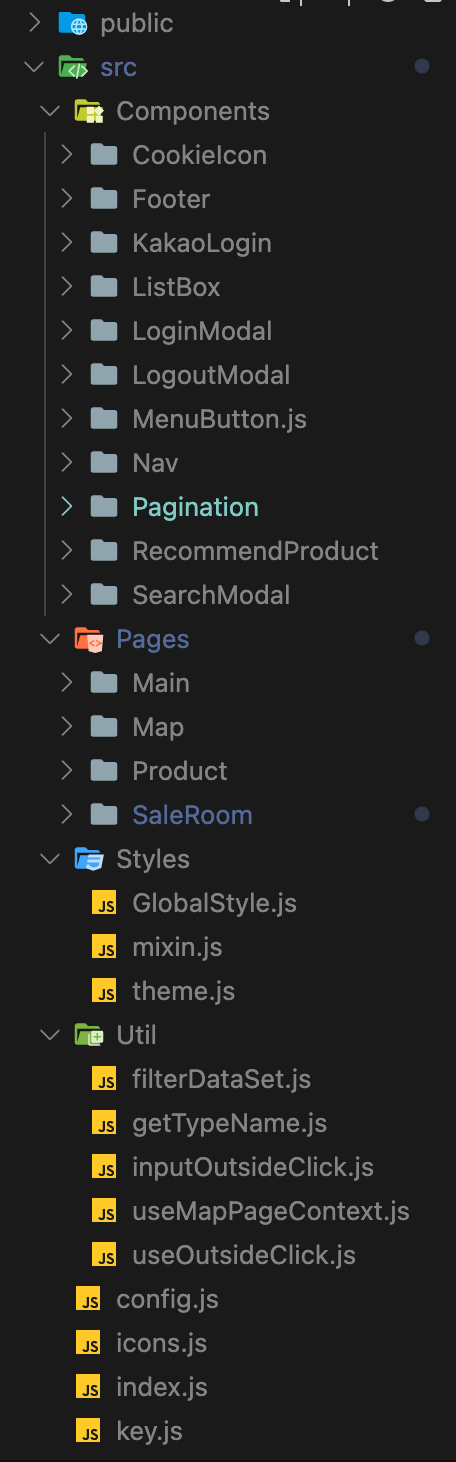Open filterDataSet.js file
Screen dimensions: 456x1462
pyautogui.click(x=221, y=1079)
